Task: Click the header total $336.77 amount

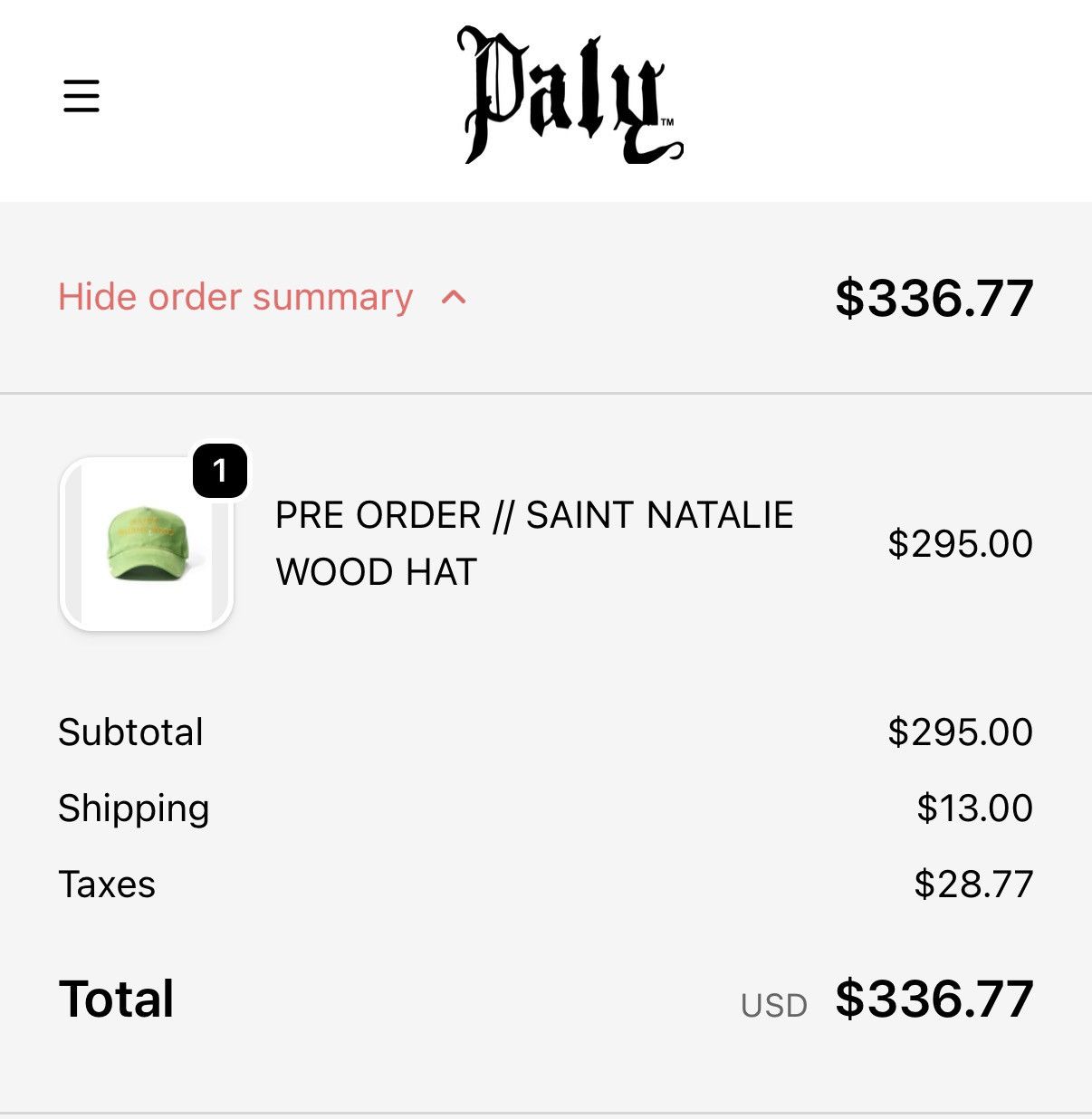Action: (x=934, y=298)
